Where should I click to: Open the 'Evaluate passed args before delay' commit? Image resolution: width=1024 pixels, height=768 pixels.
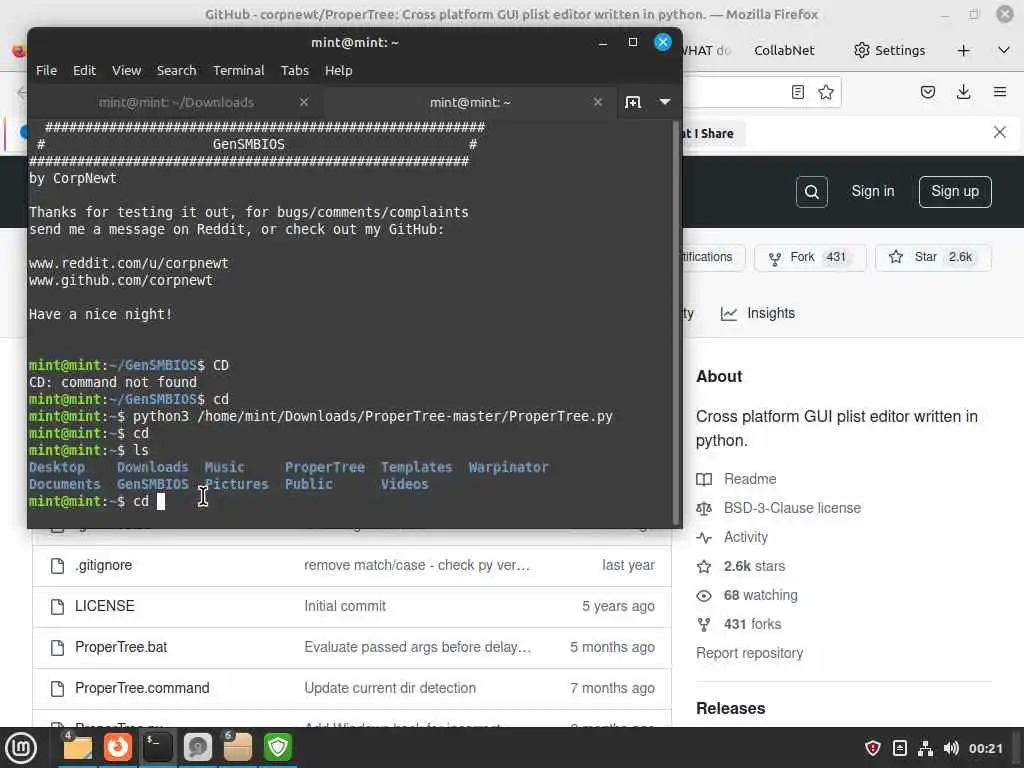point(417,647)
